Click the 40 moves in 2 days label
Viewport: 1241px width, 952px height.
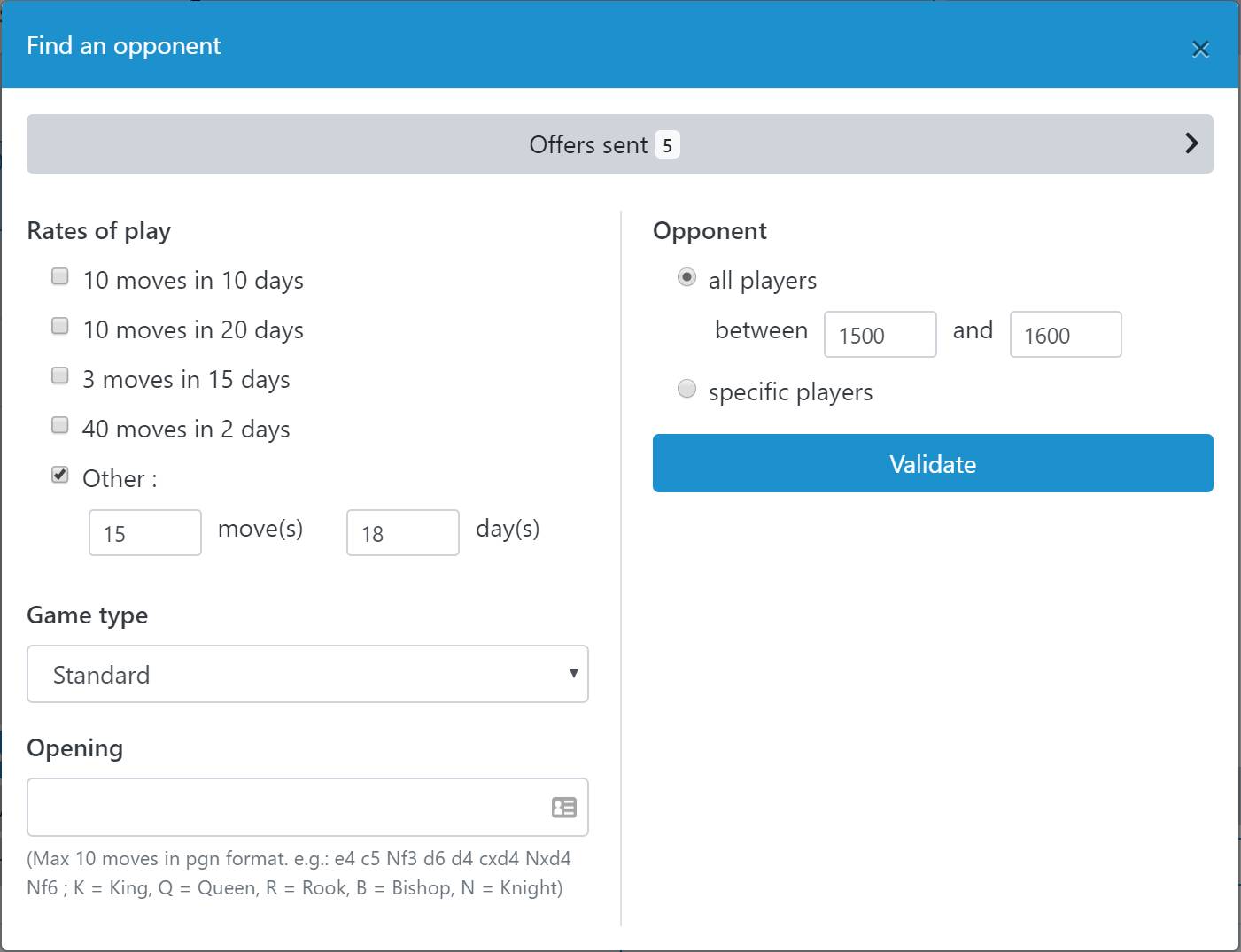click(x=186, y=430)
